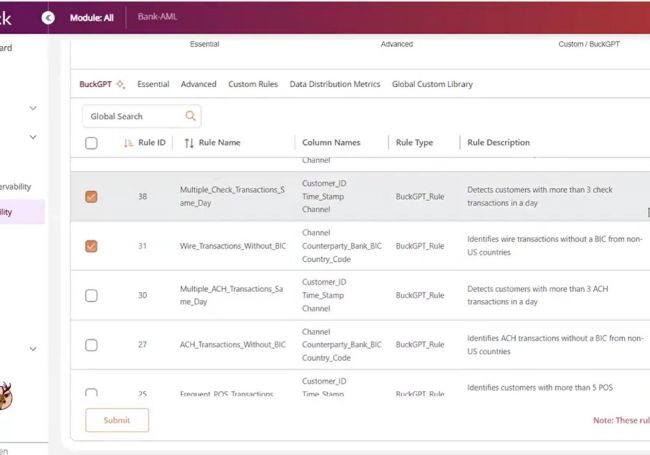The image size is (650, 455).
Task: Click the Column Names header
Action: click(x=331, y=143)
